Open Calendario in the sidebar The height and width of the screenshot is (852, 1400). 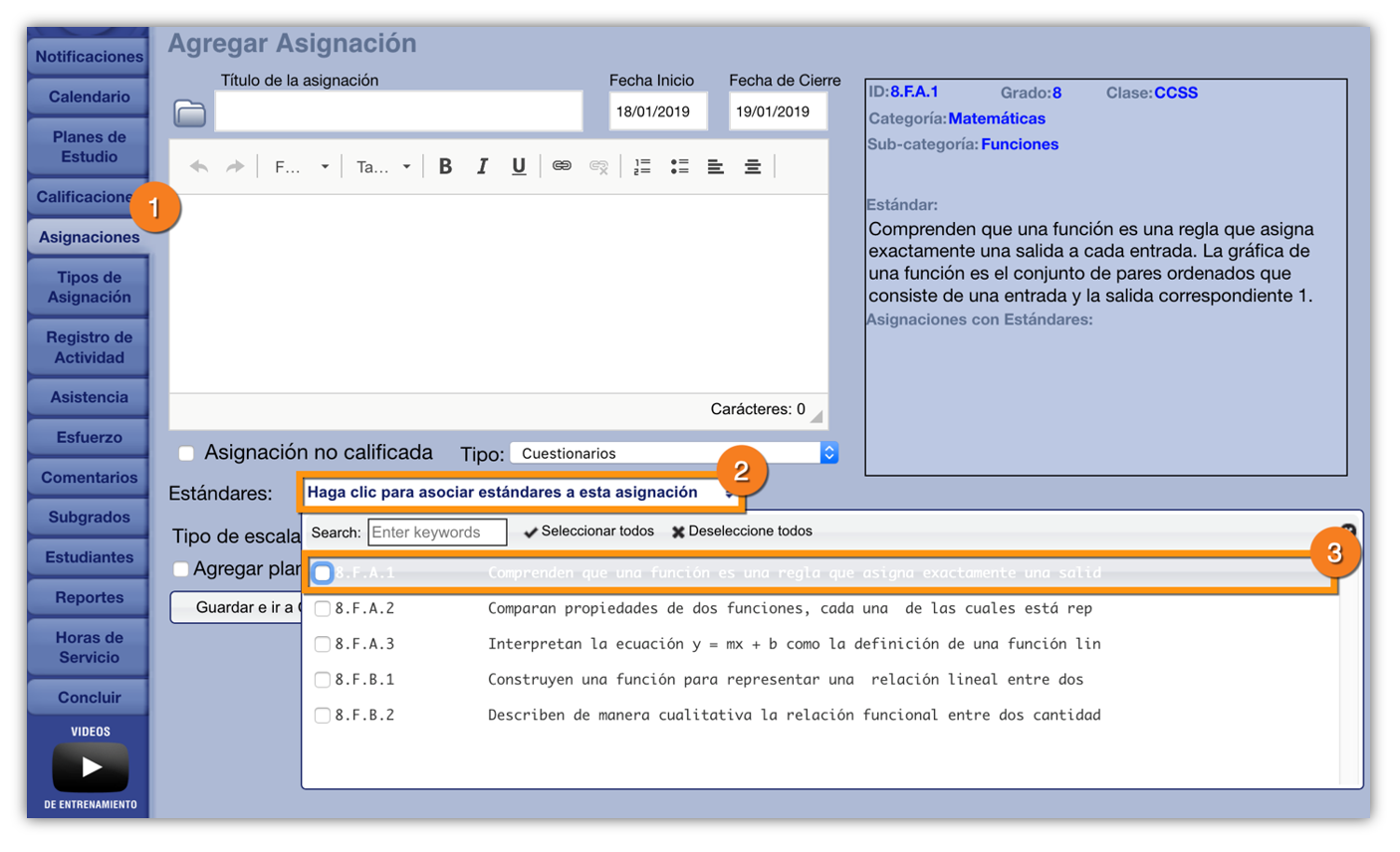coord(89,98)
